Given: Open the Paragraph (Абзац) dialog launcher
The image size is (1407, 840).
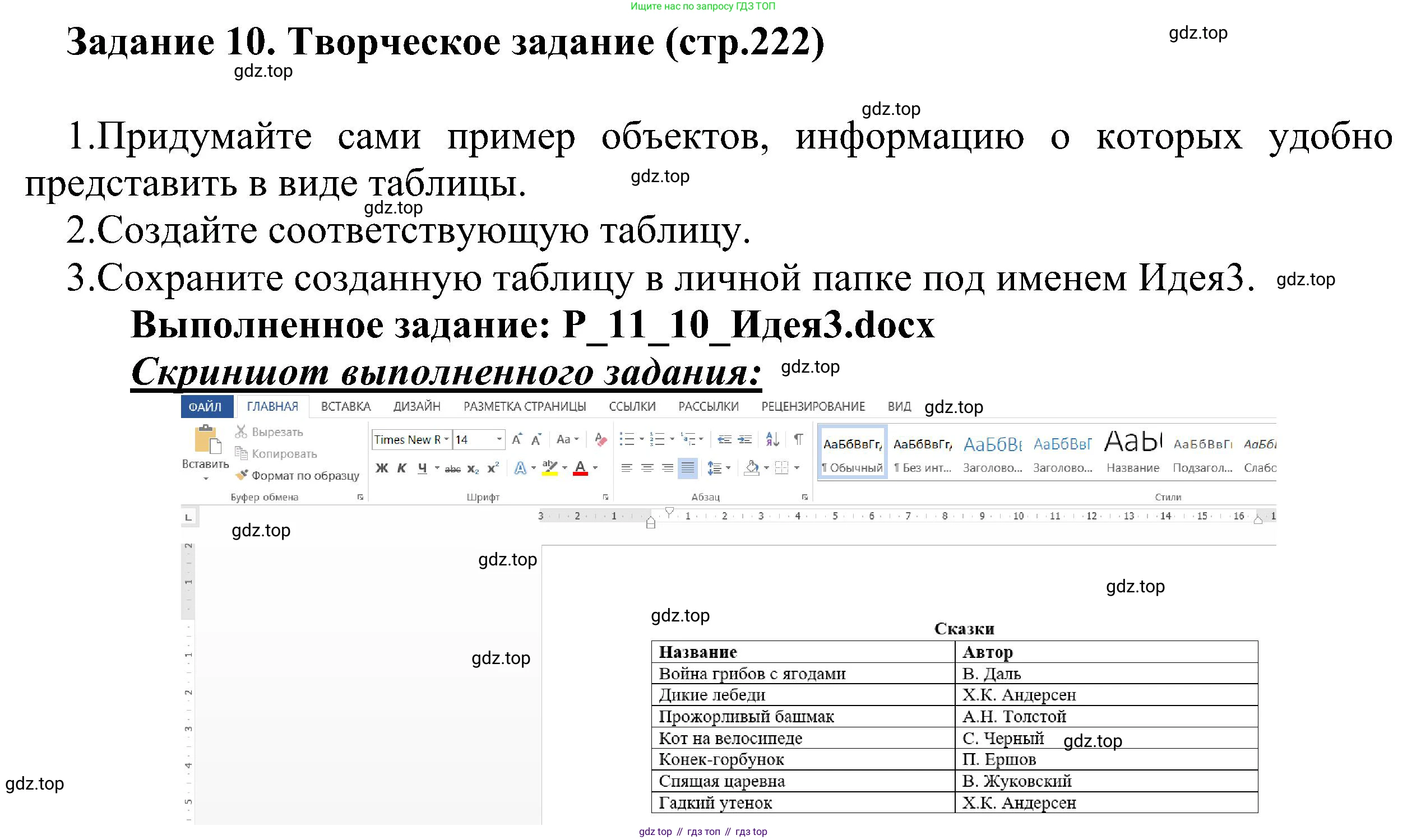Looking at the screenshot, I should [x=804, y=498].
